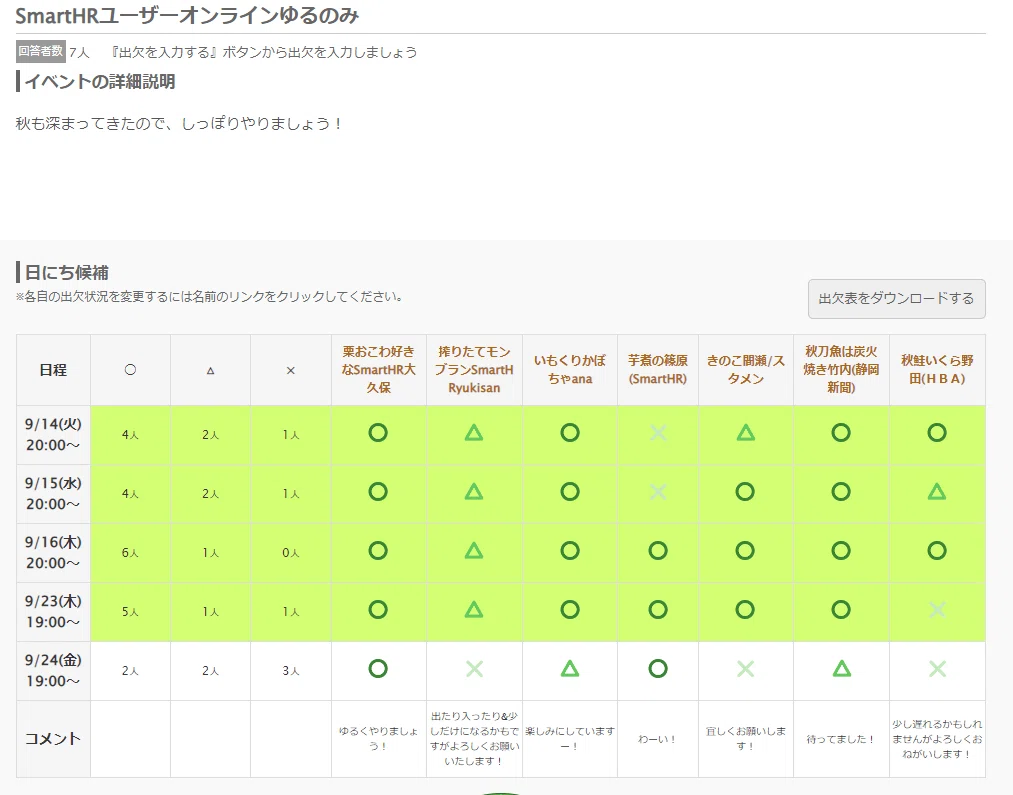This screenshot has height=795, width=1013.
Task: Click the 6人 circle count for 9/16(木)
Action: [x=130, y=553]
